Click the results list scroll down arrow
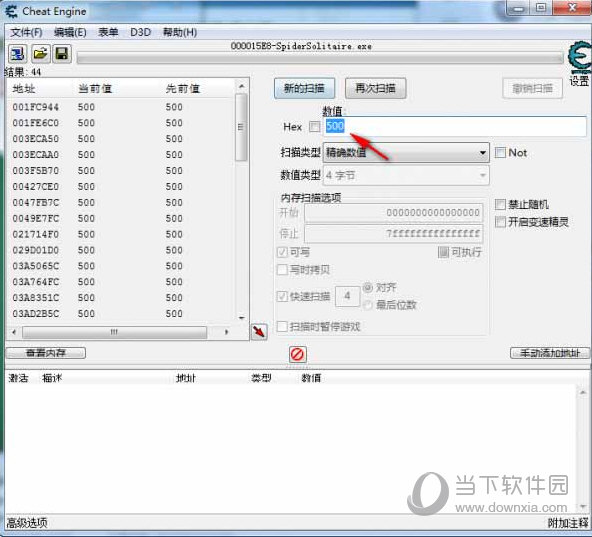 [242, 318]
